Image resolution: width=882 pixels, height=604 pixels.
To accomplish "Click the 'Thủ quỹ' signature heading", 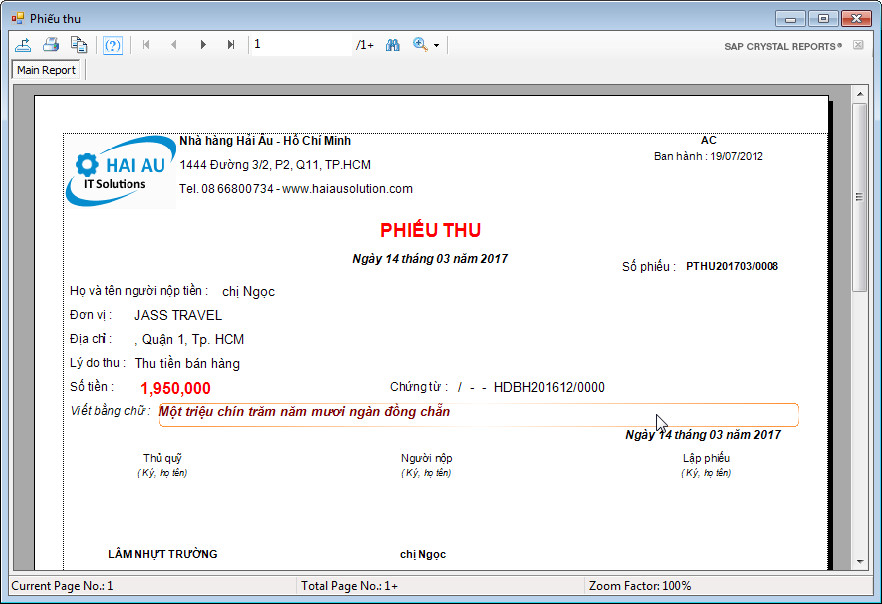I will (x=162, y=458).
